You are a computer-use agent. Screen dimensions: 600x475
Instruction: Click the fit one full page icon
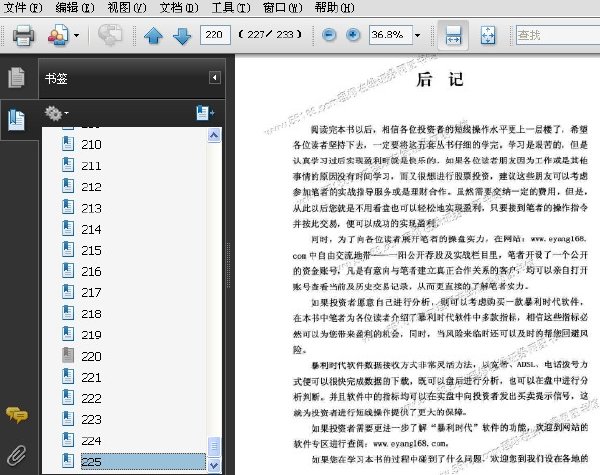(x=488, y=35)
